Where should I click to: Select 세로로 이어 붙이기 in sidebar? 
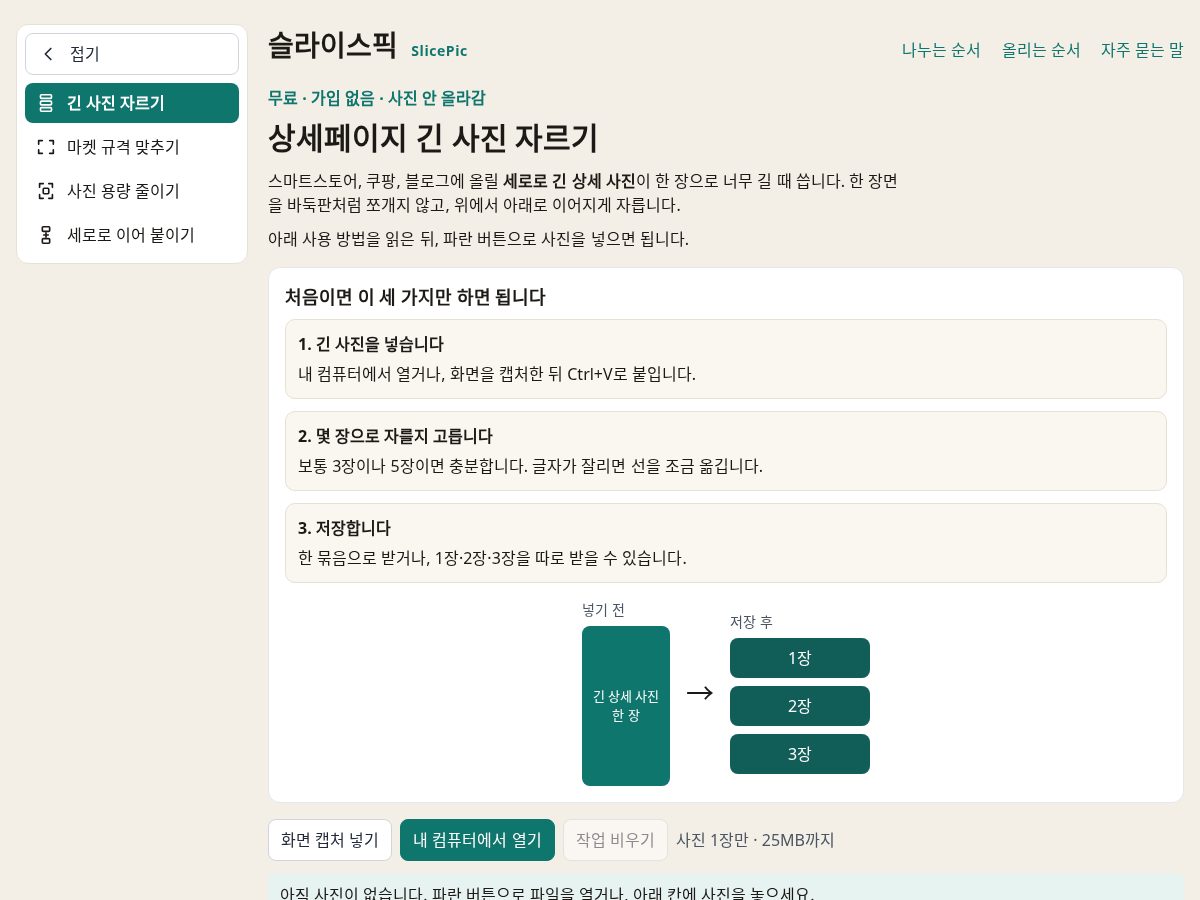click(x=132, y=235)
